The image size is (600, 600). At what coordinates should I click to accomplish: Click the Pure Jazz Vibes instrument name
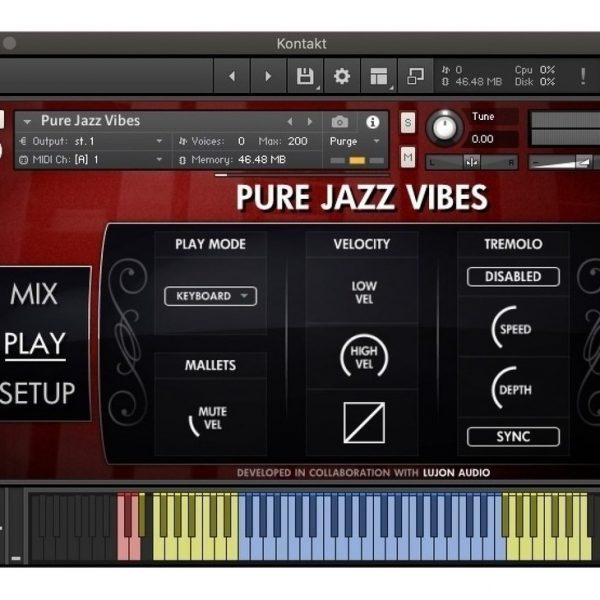click(90, 121)
